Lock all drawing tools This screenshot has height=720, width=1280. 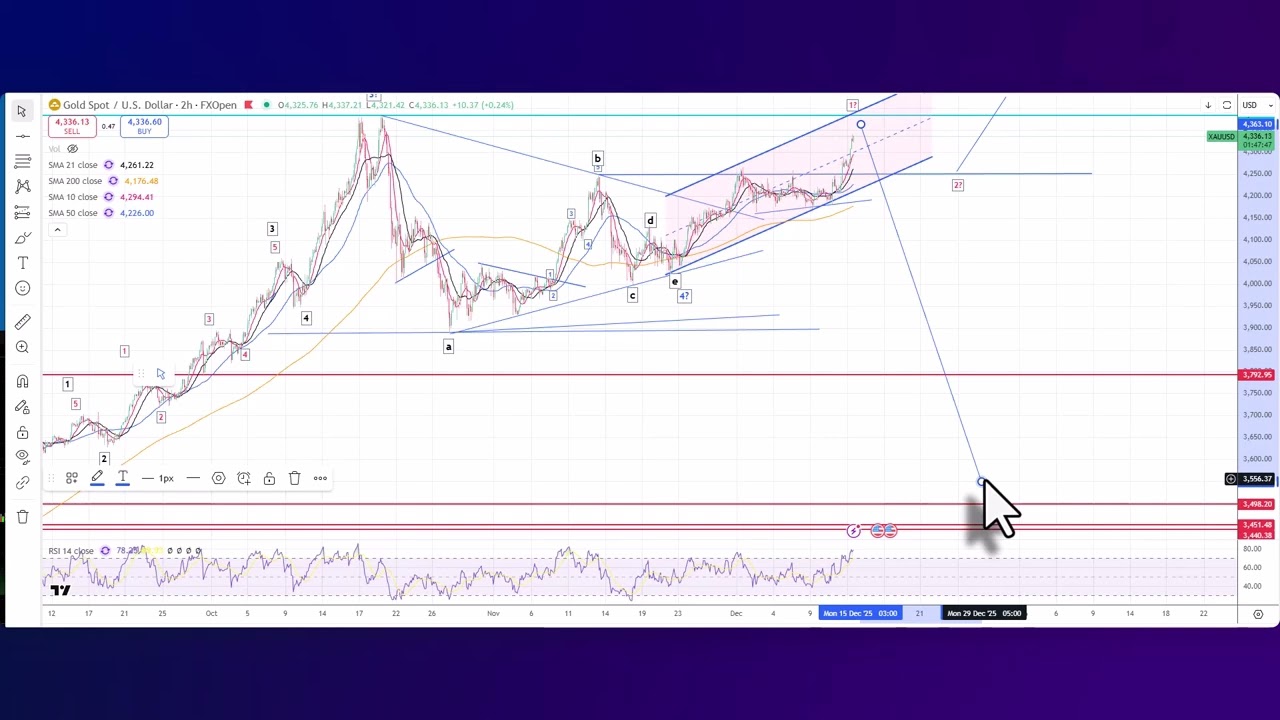22,432
